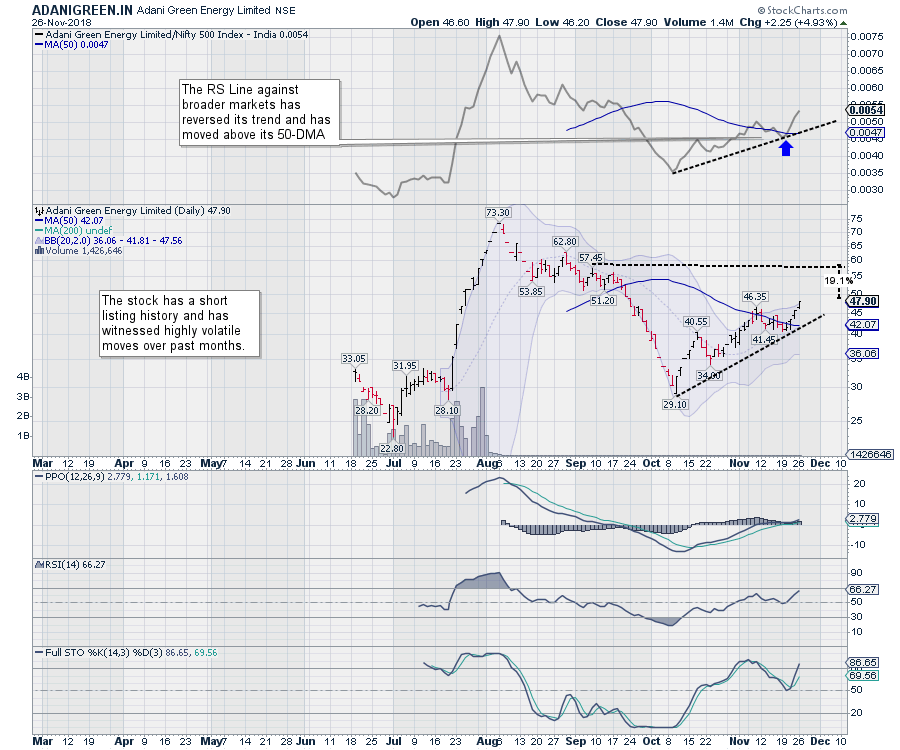Click the Open 46.60 header value
Viewport: 900px width, 750px height.
(x=440, y=22)
